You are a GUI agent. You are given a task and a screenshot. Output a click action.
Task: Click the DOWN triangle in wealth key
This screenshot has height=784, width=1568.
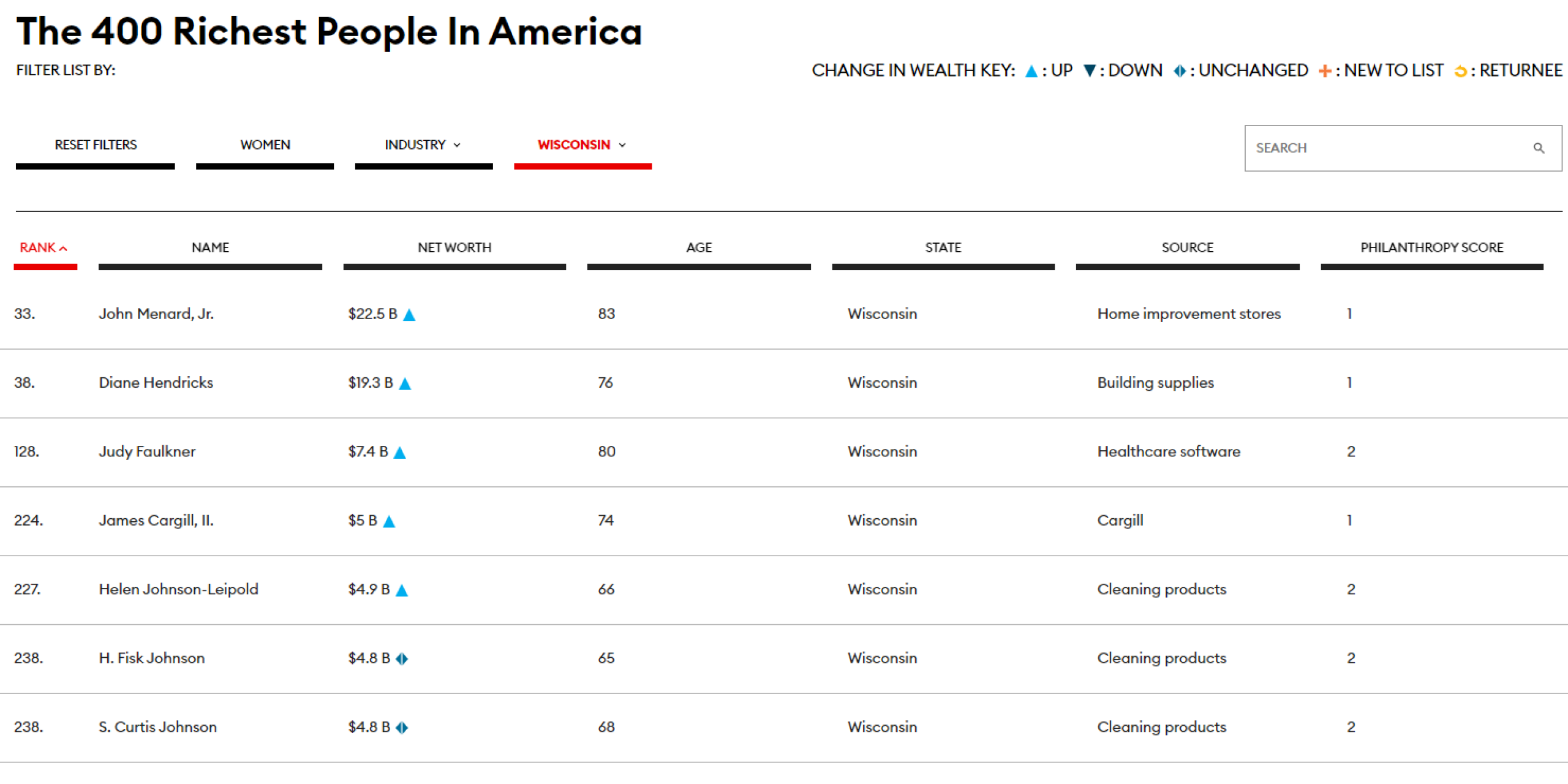click(x=1090, y=70)
